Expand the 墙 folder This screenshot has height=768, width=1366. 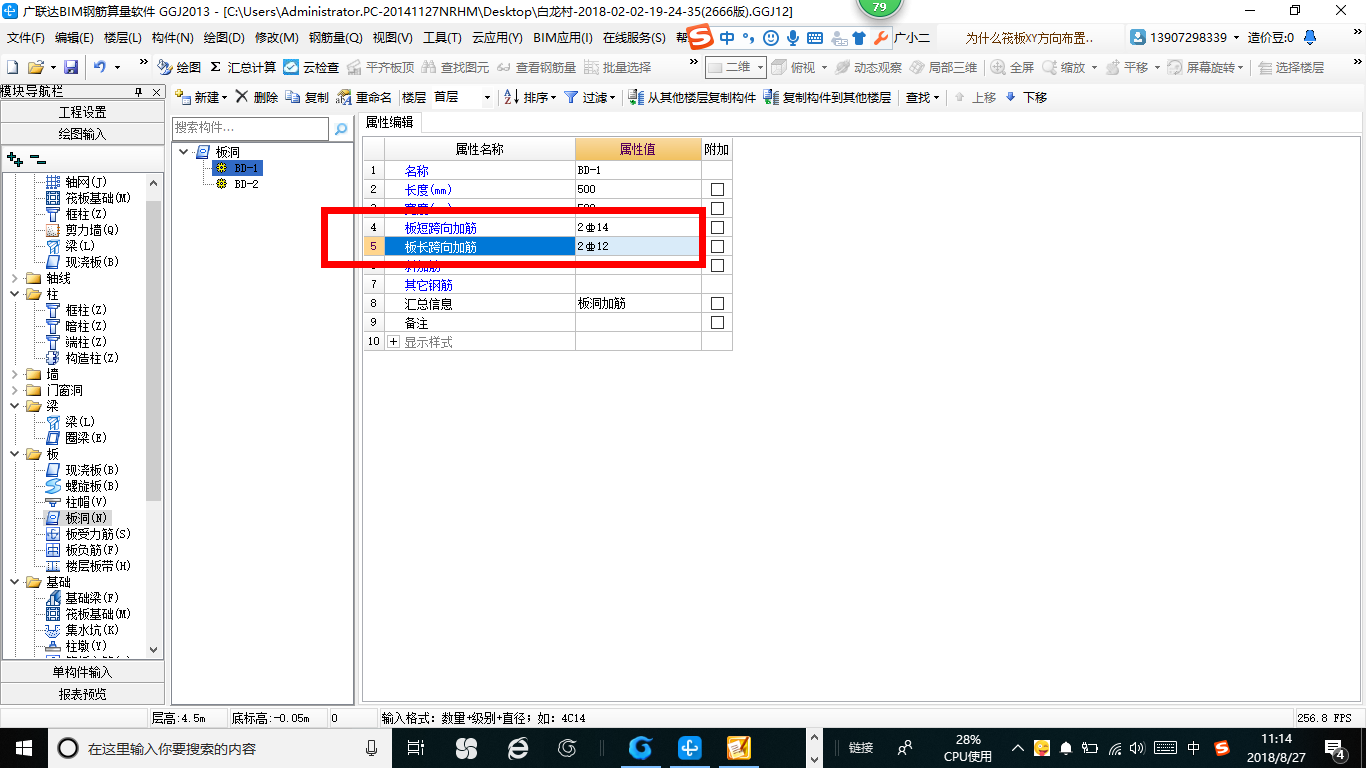15,374
